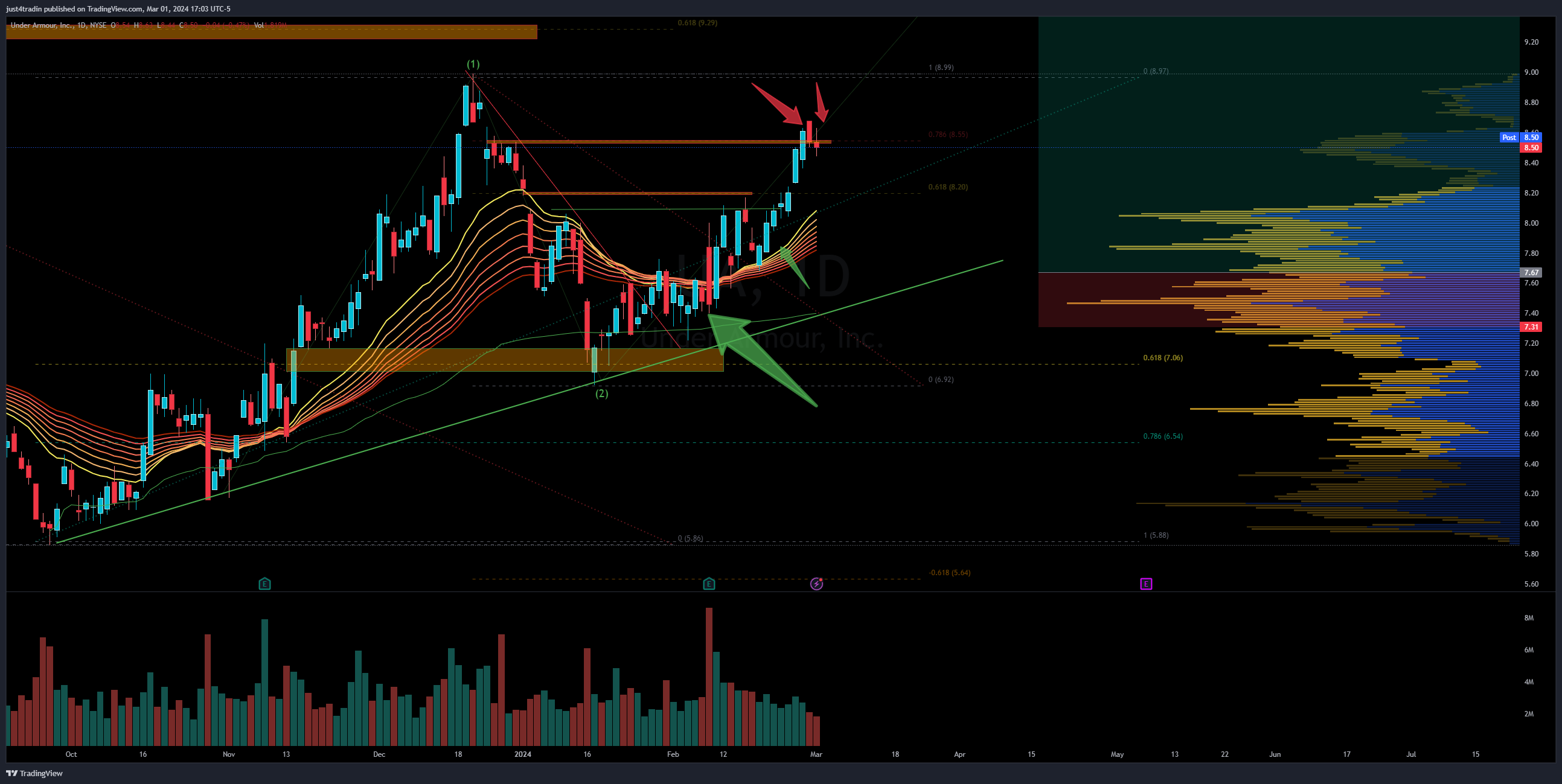Click the Fibonacci label 0.618 (9.29)
Image resolution: width=1562 pixels, height=784 pixels.
pos(697,23)
